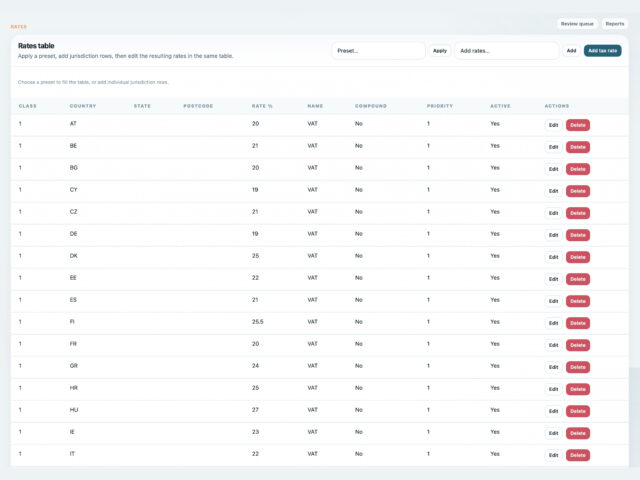Viewport: 640px width, 480px height.
Task: Delete the CZ rate row
Action: 578,213
